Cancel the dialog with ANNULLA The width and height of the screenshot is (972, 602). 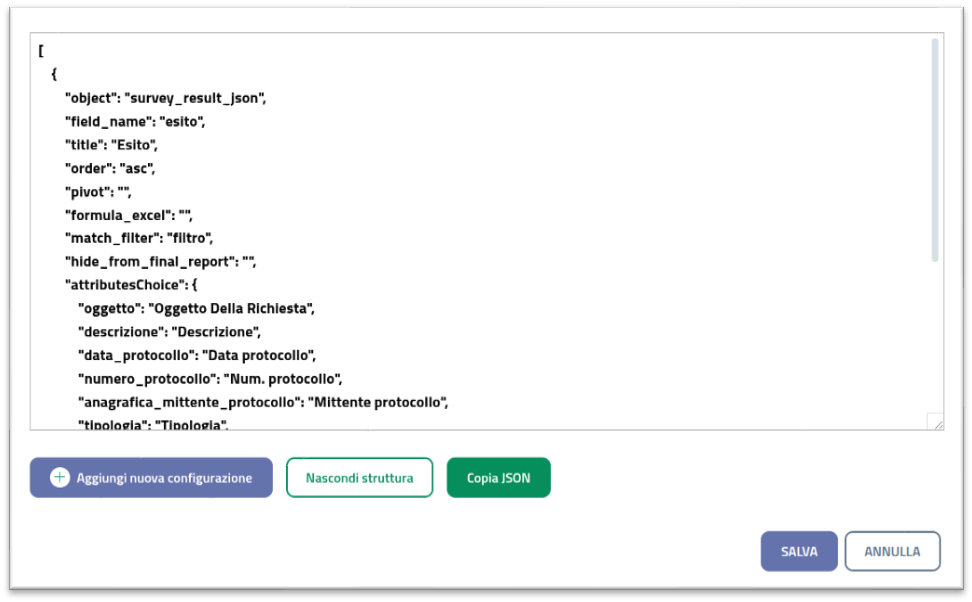(892, 551)
